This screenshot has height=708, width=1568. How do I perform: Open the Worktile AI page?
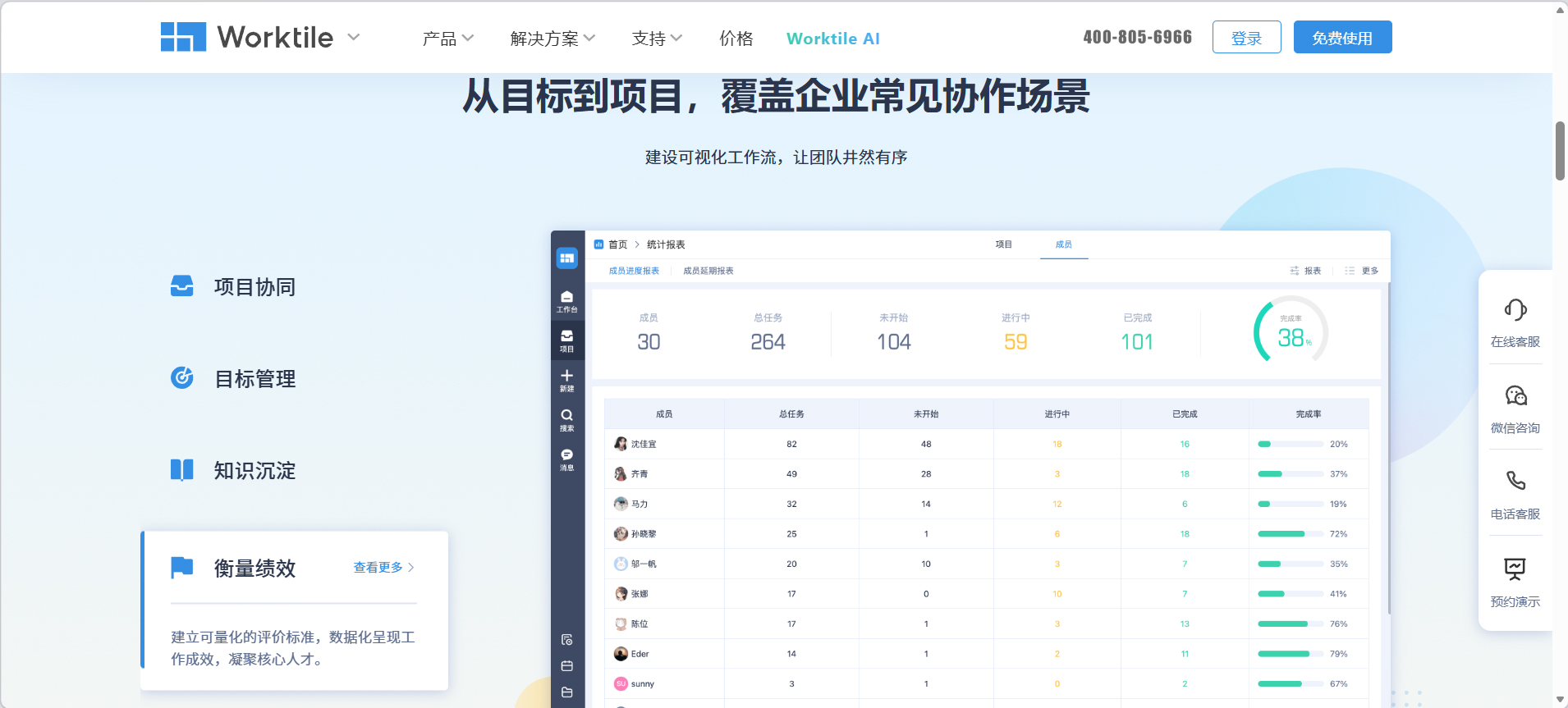tap(833, 39)
